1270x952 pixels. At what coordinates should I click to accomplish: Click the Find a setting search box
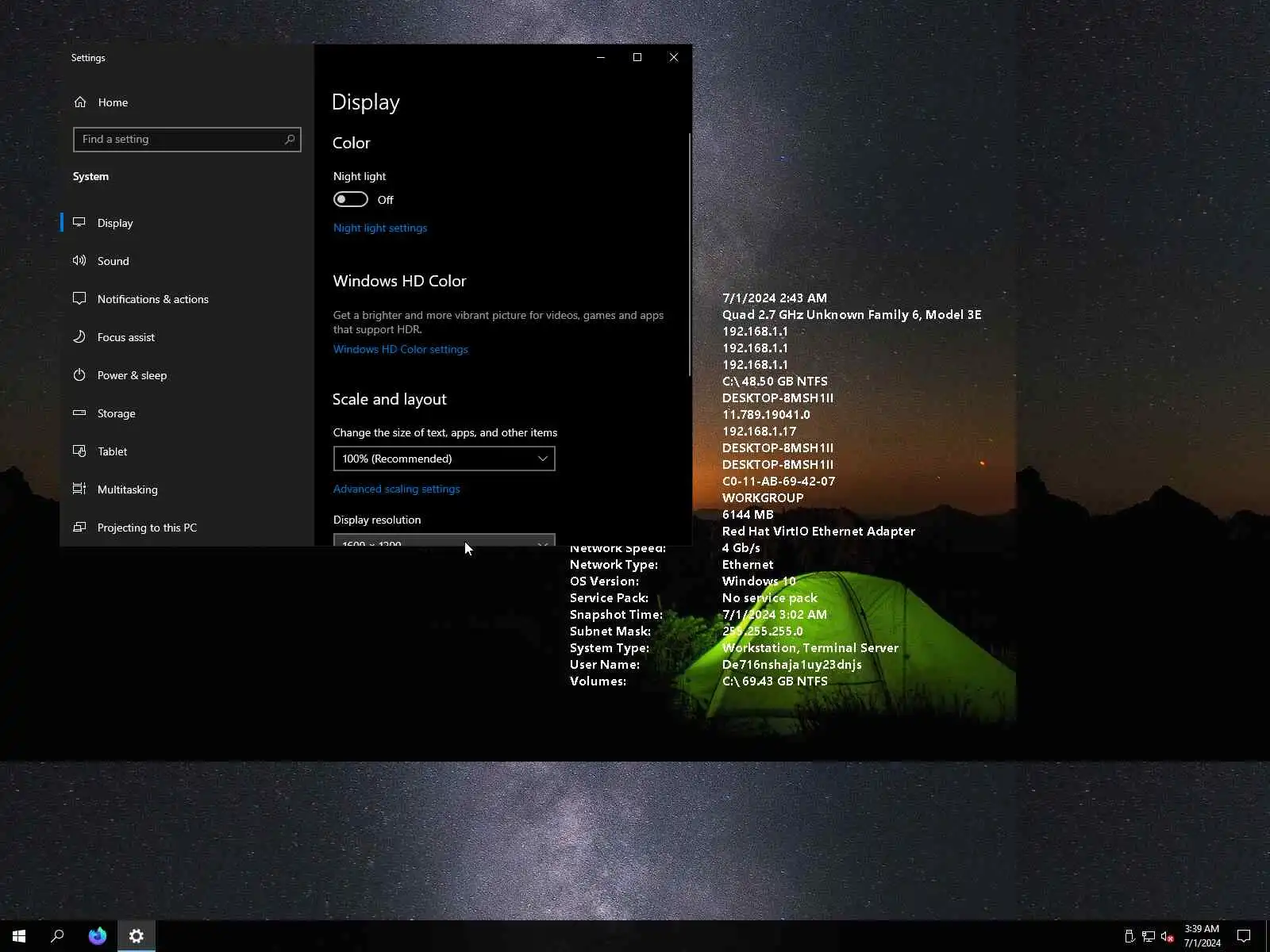[x=187, y=140]
